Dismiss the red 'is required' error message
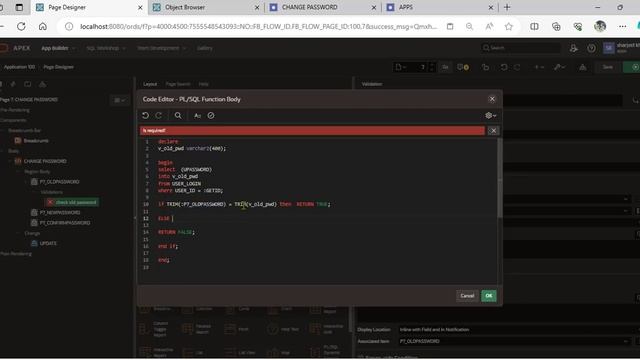640x360 pixels. point(493,131)
